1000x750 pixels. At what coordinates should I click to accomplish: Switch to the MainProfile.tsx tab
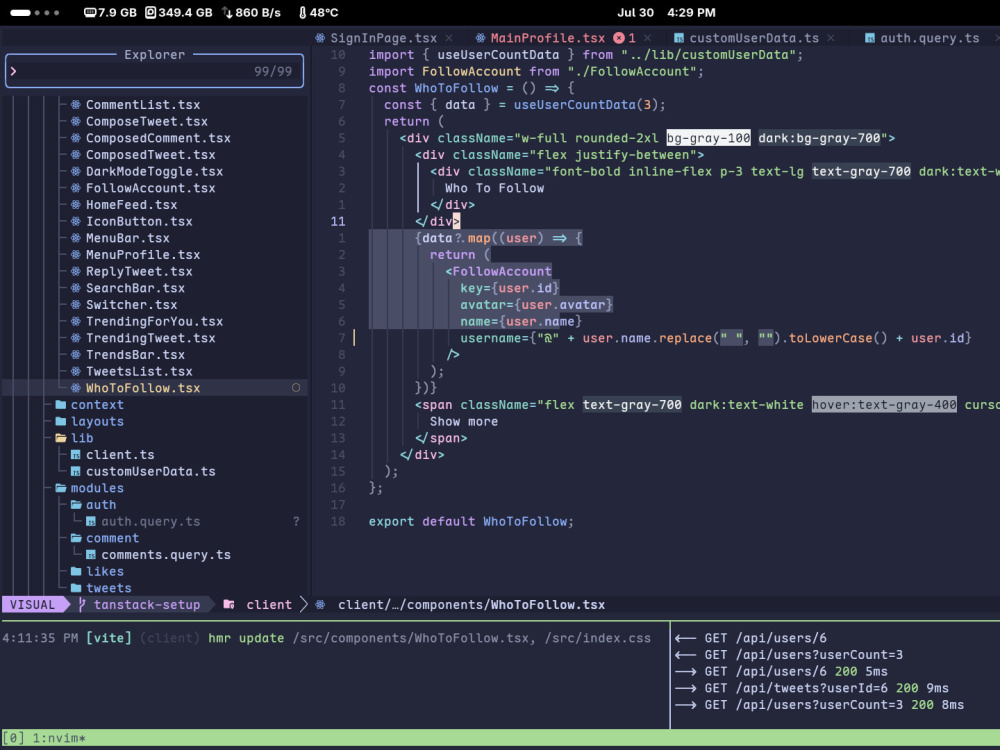tap(547, 38)
